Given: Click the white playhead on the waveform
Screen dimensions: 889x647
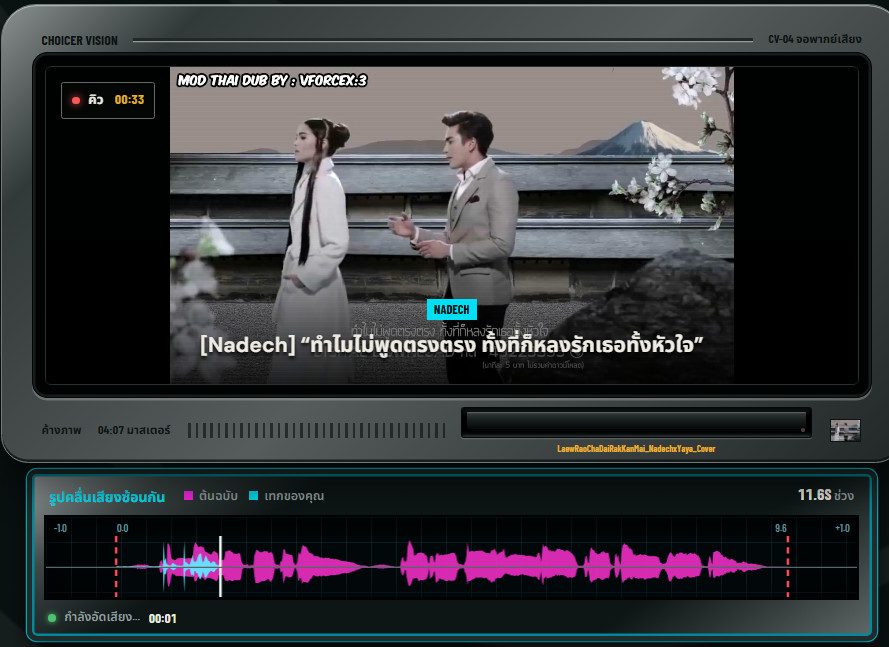Looking at the screenshot, I should coord(221,566).
